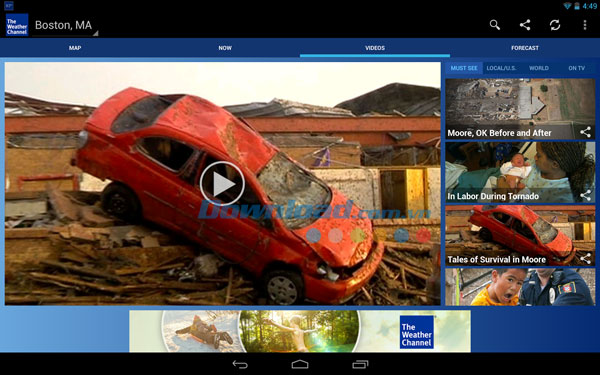Switch to the MAP tab
Viewport: 600px width, 375px height.
coord(75,48)
